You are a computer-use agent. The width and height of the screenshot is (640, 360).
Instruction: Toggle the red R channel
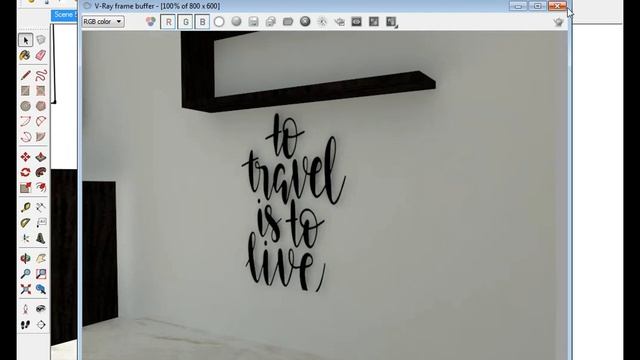click(x=168, y=22)
